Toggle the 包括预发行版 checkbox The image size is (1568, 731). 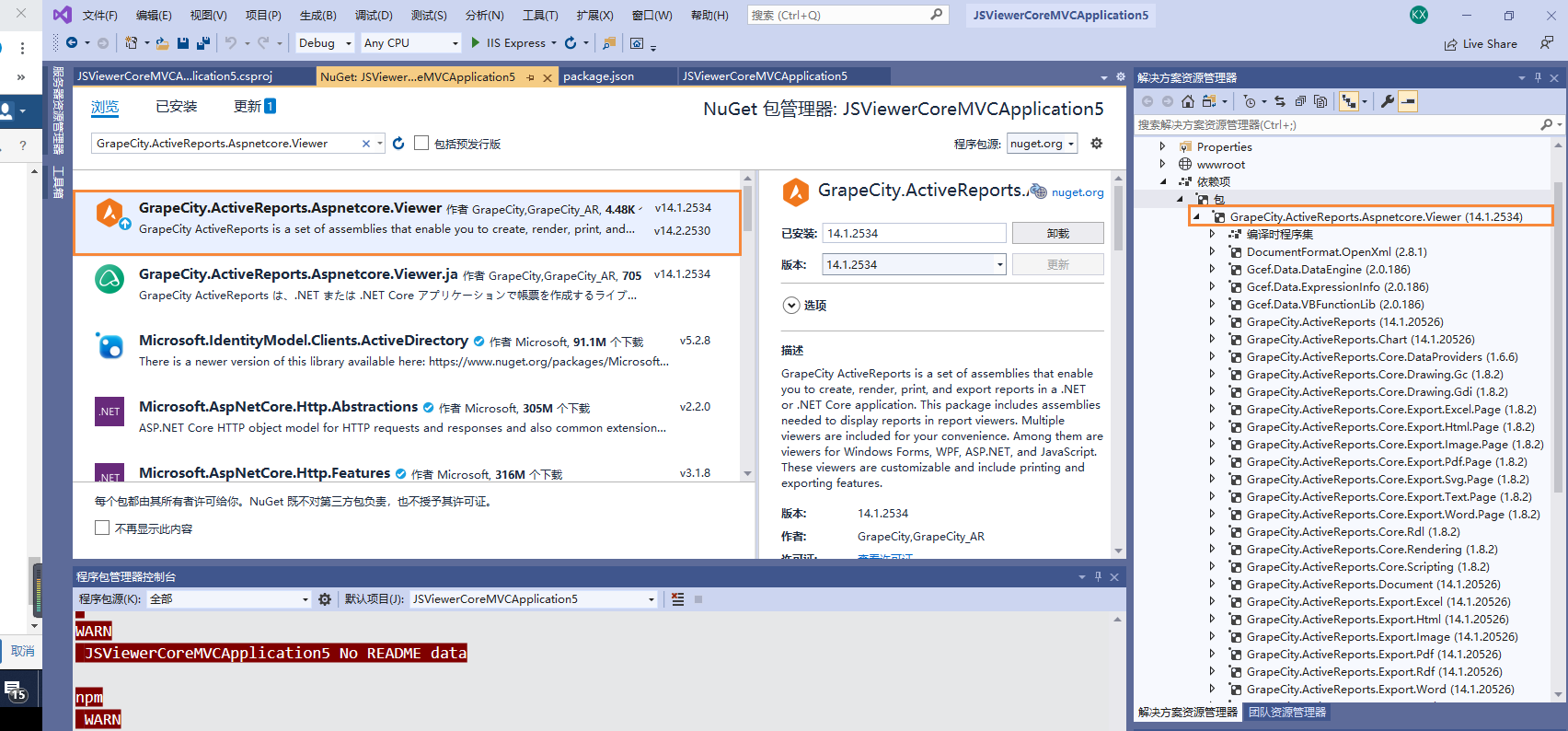(421, 143)
